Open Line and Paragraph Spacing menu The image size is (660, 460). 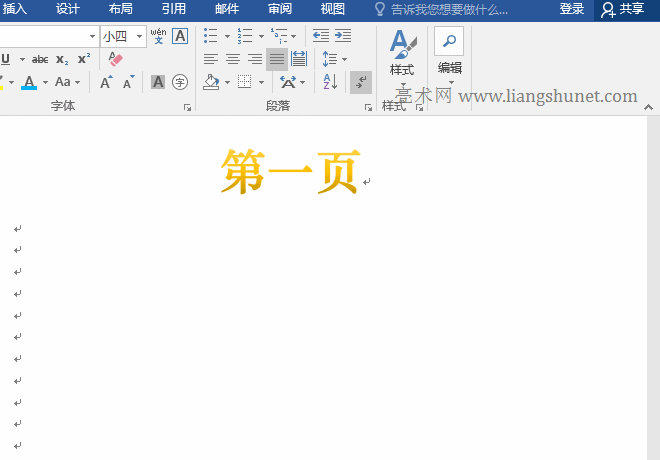(x=334, y=59)
